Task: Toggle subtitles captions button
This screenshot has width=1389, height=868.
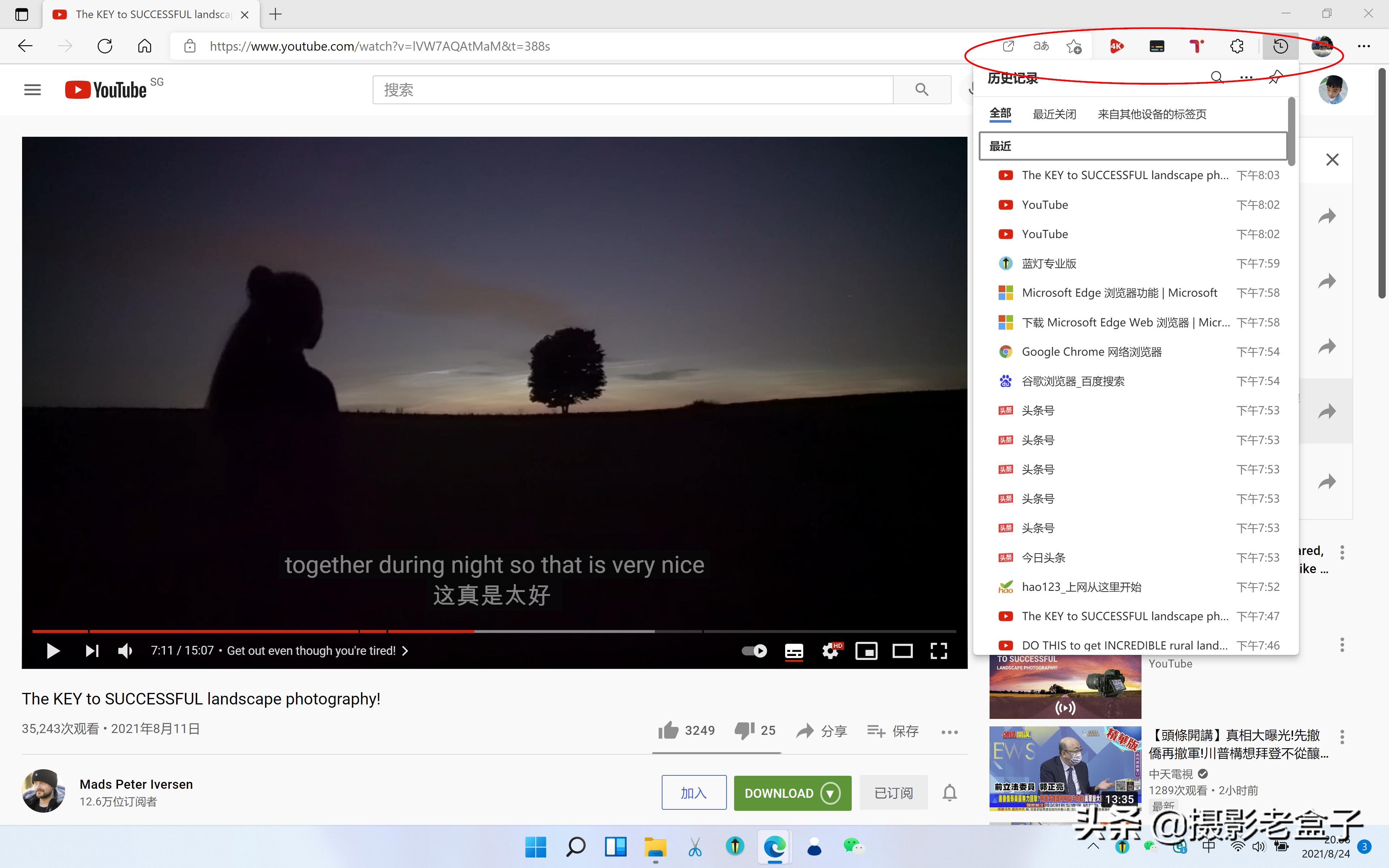Action: [794, 651]
